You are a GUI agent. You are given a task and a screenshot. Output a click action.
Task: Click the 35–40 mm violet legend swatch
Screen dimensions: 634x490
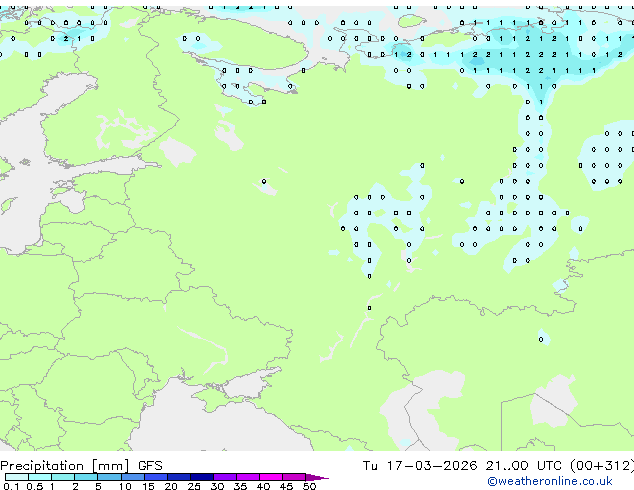point(247,477)
